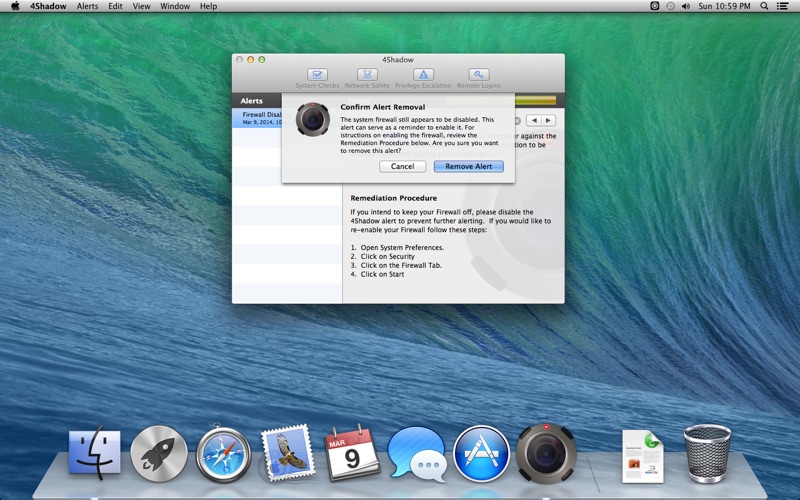
Task: Open Launchpad rocket icon in Dock
Action: click(x=159, y=454)
